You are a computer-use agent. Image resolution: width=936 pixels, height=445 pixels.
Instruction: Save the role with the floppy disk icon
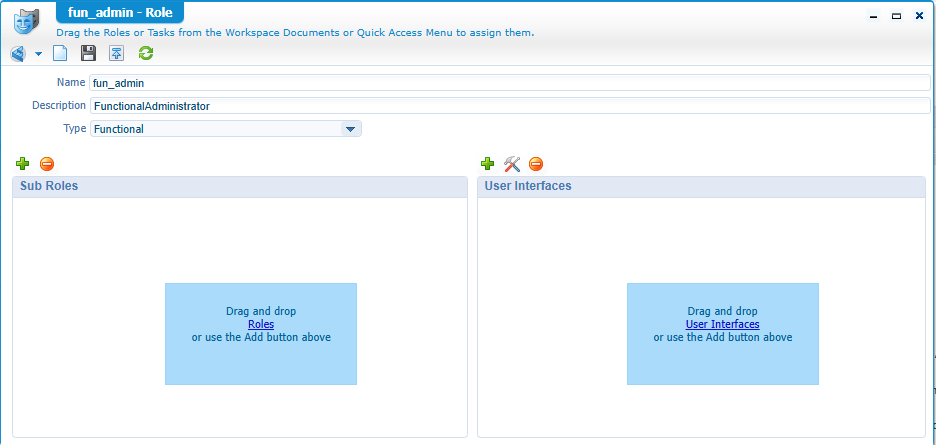click(x=88, y=54)
